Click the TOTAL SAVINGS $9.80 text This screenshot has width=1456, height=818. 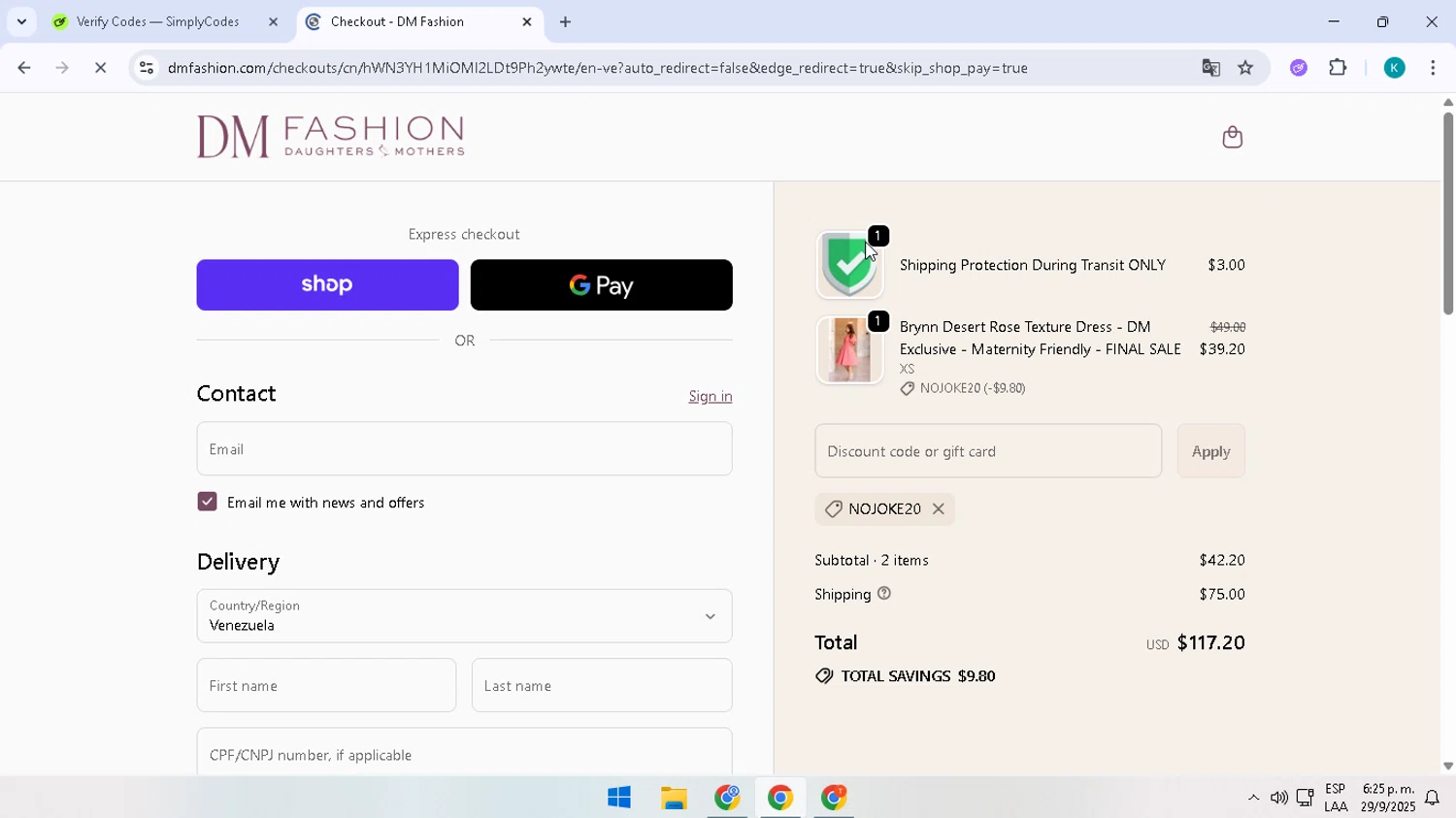(918, 676)
